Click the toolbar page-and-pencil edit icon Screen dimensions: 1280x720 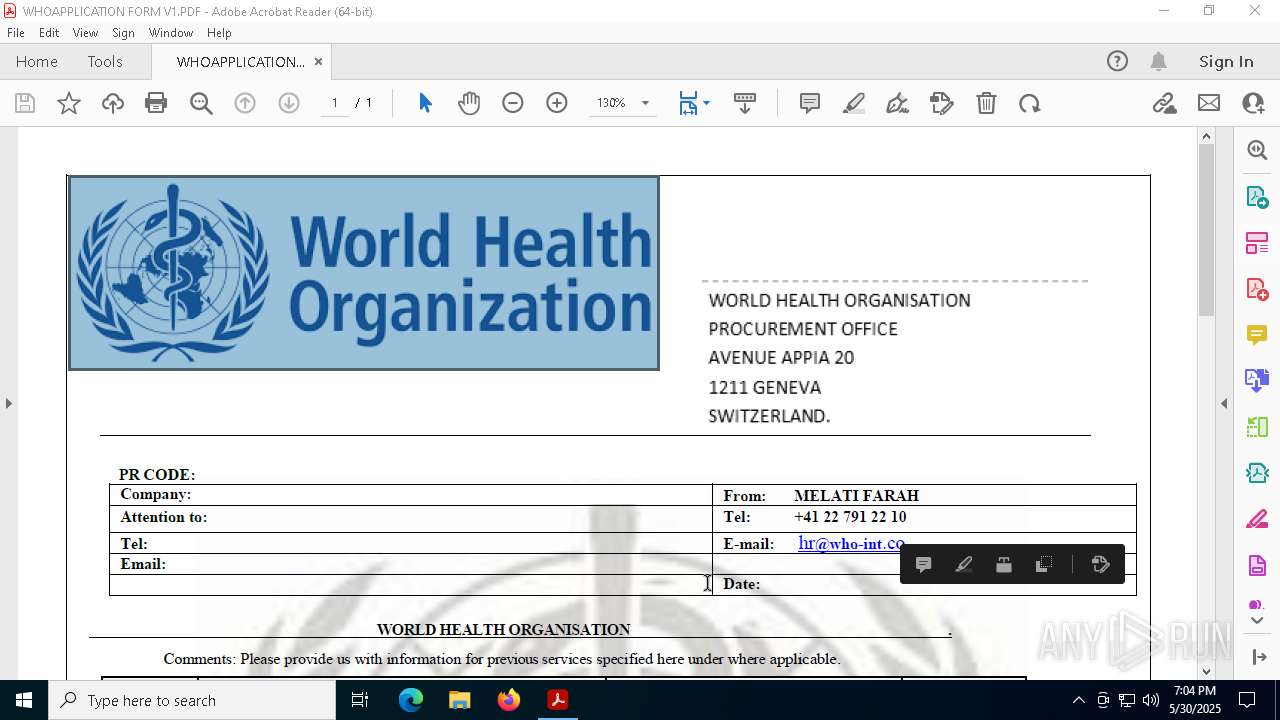[942, 103]
